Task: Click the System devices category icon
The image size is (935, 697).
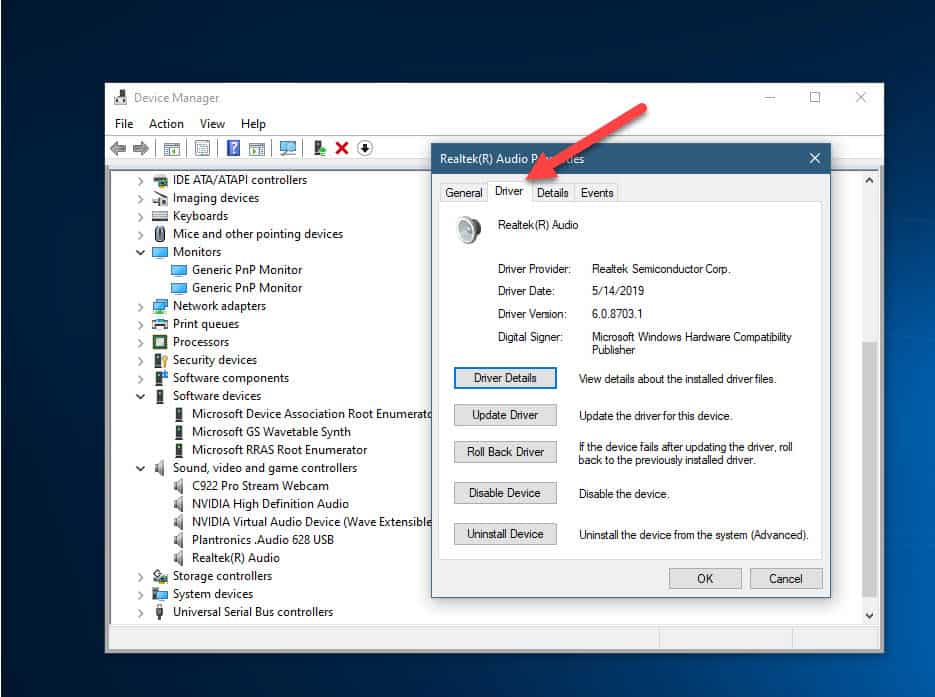Action: tap(160, 594)
